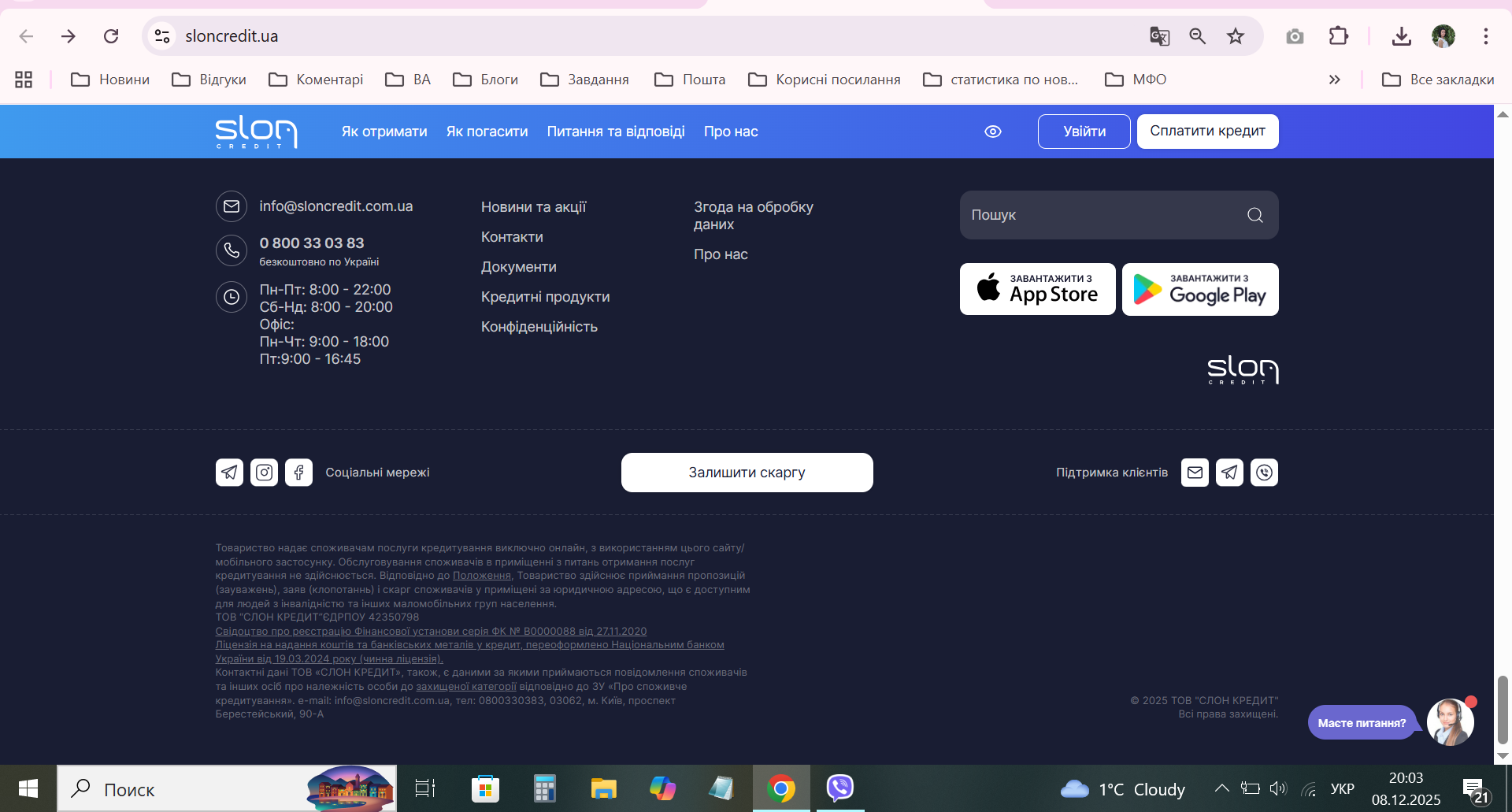Open the Instagram social media icon
This screenshot has width=1512, height=812.
point(264,473)
